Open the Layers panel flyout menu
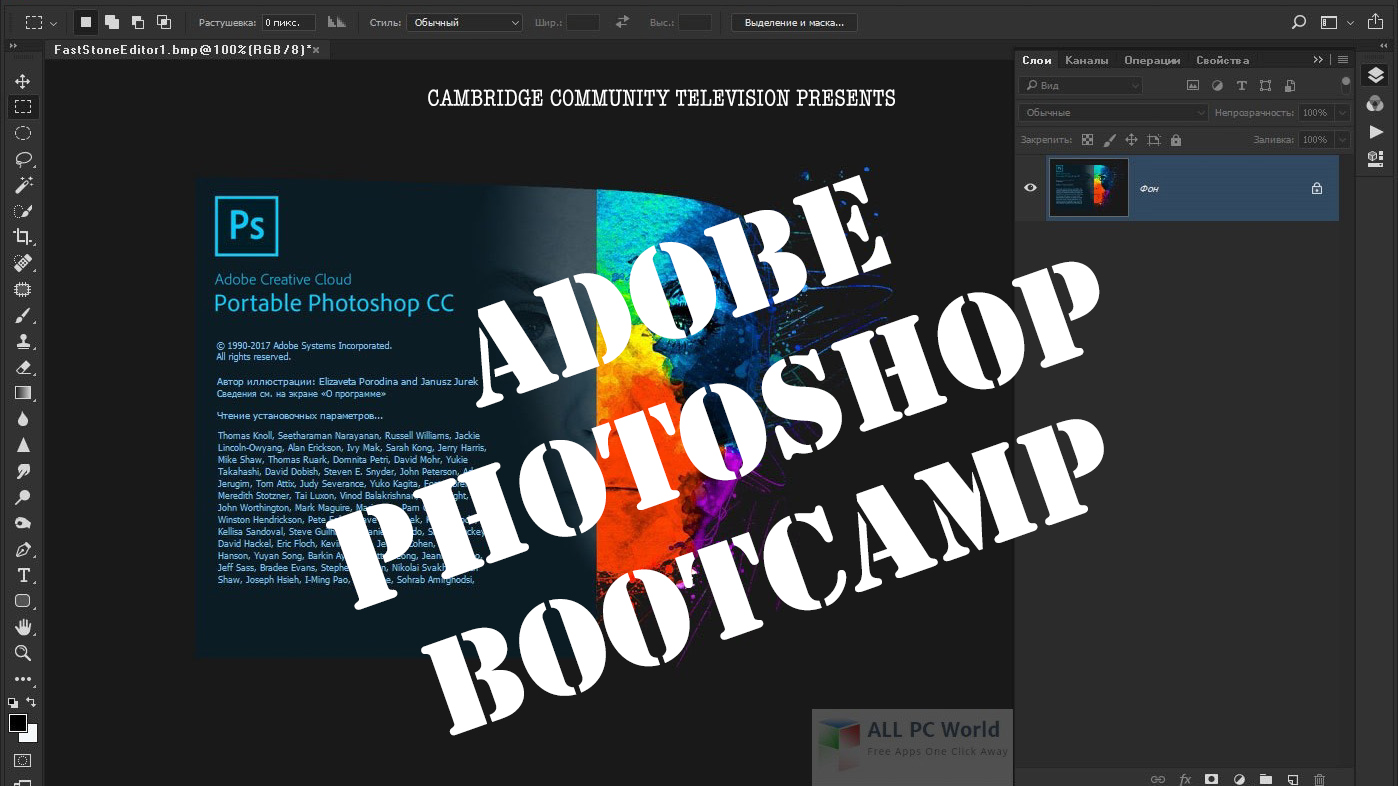Image resolution: width=1398 pixels, height=786 pixels. 1342,60
